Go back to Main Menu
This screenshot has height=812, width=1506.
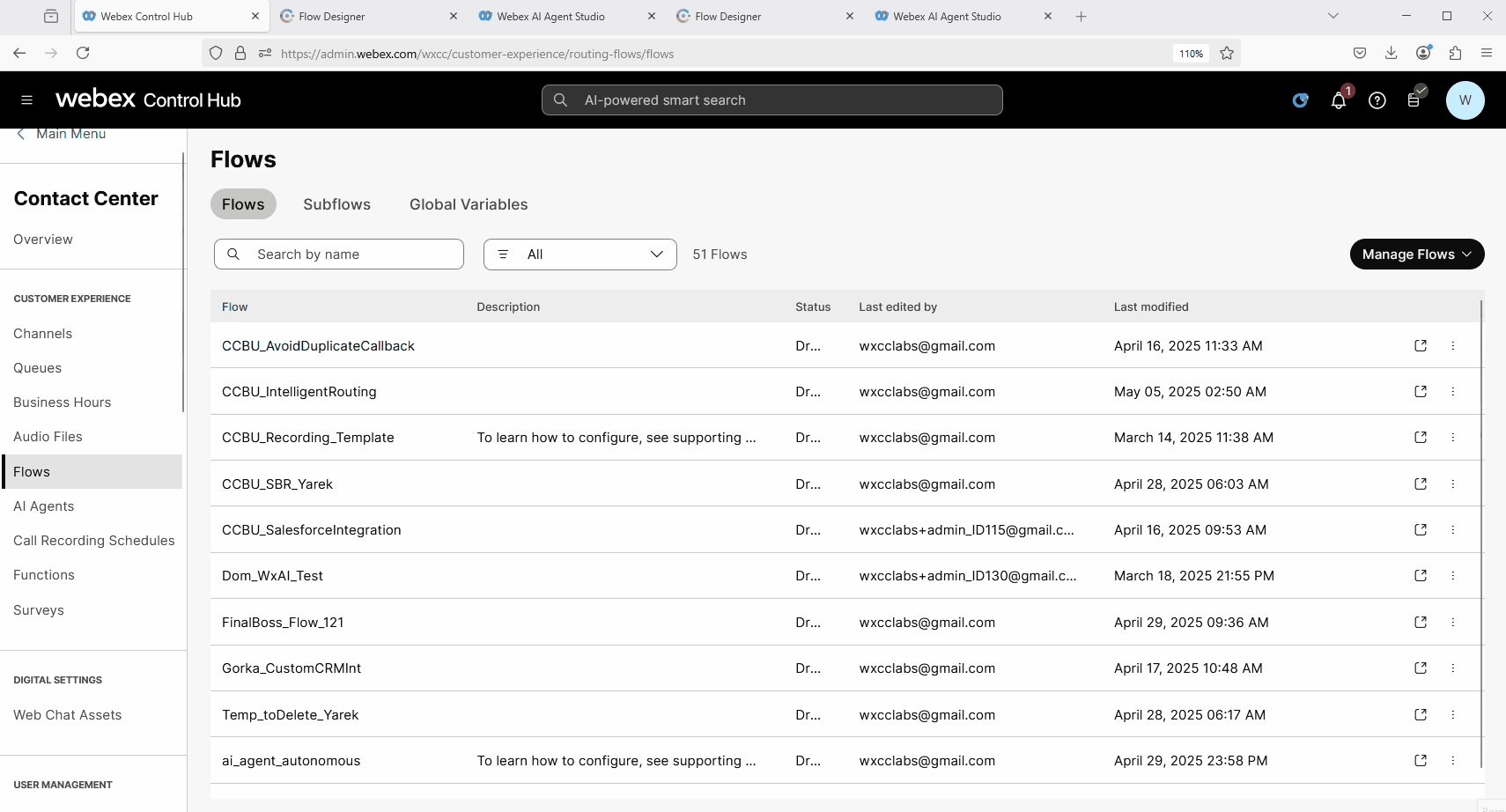62,134
